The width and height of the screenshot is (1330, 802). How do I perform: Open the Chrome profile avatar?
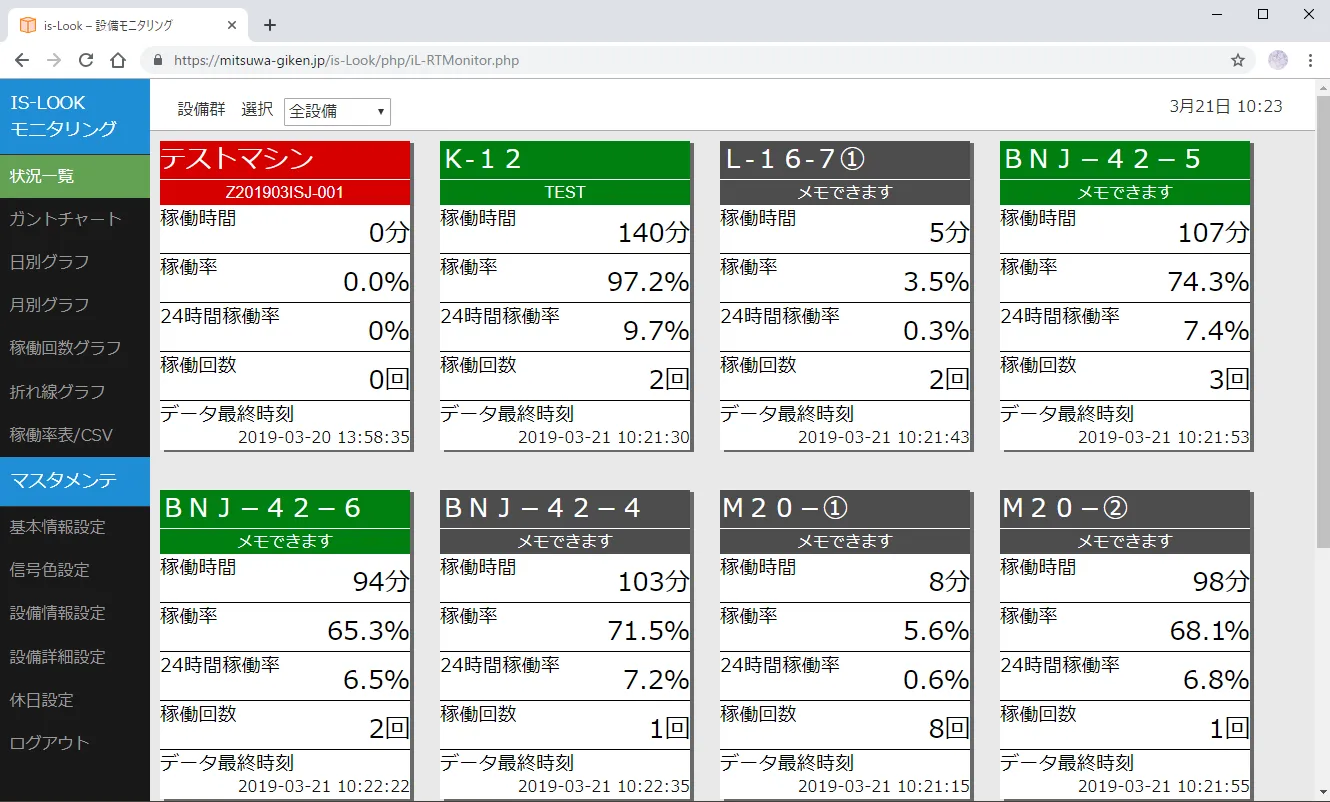point(1278,60)
